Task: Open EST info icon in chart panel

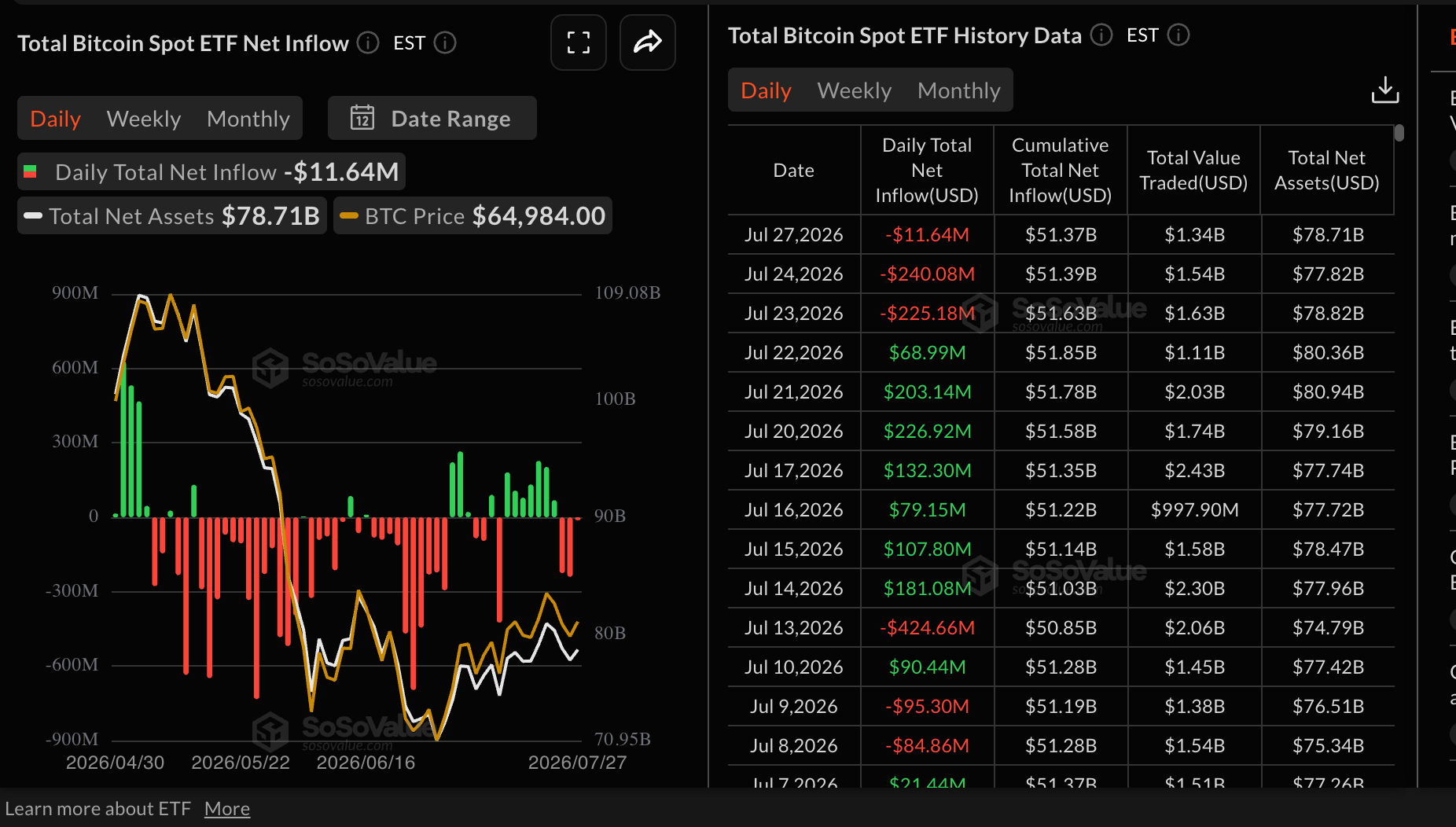Action: [x=445, y=42]
